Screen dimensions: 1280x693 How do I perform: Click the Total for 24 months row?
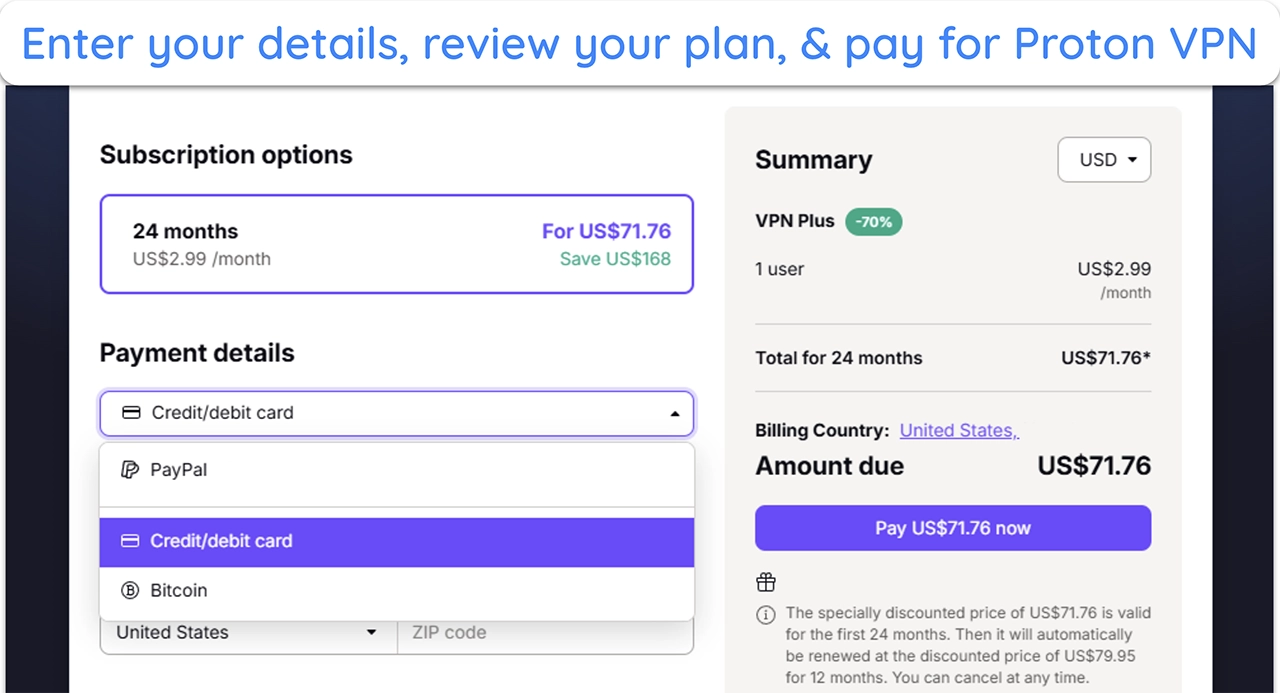953,358
